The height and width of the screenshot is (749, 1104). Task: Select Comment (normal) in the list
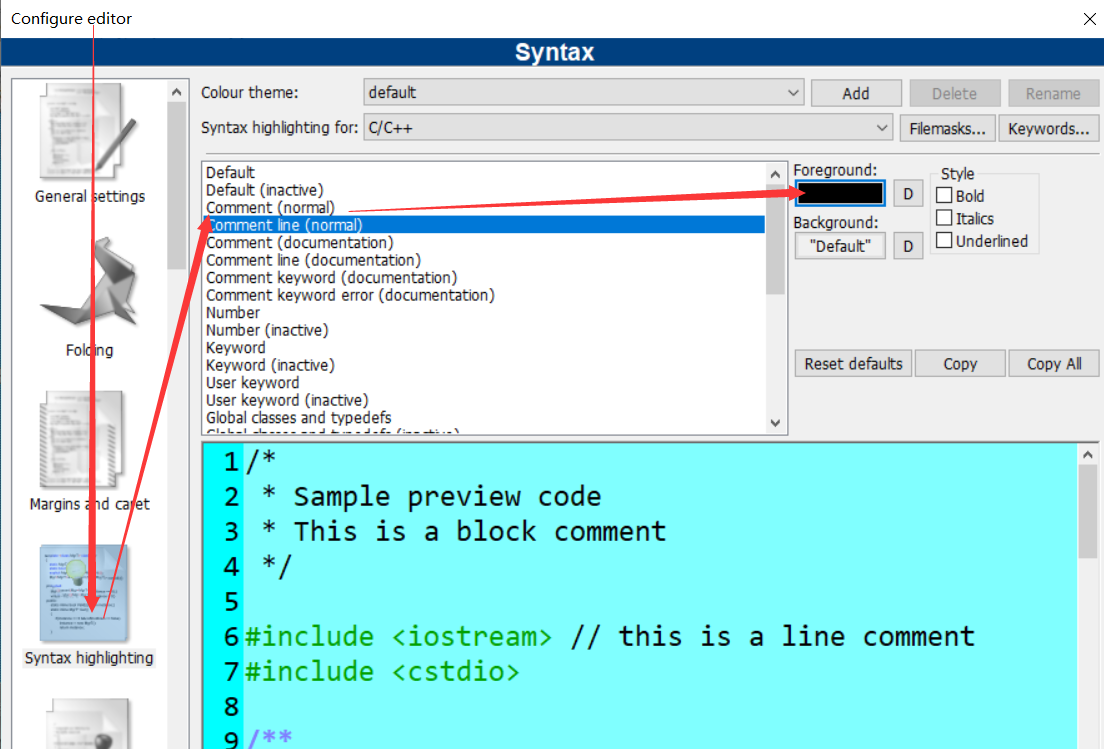[484, 208]
